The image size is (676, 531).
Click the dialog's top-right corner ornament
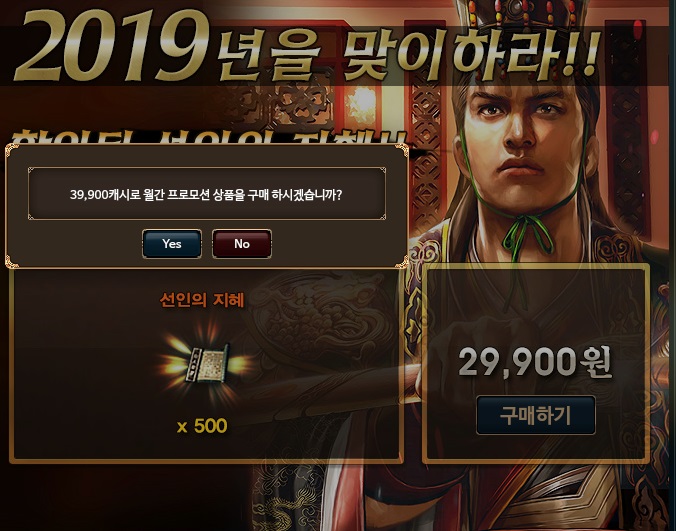401,151
